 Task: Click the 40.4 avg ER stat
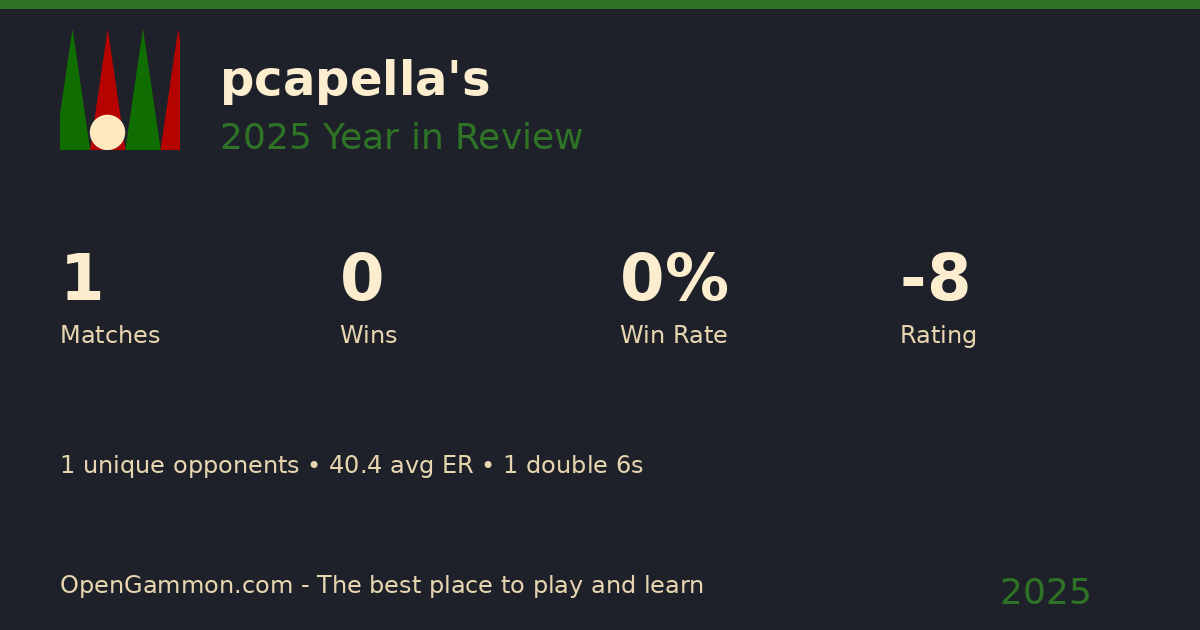pyautogui.click(x=400, y=466)
